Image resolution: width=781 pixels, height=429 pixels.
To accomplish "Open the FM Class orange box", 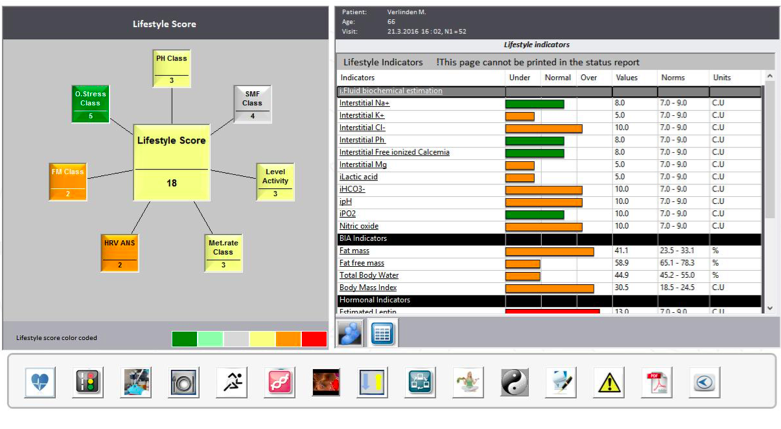I will click(x=68, y=182).
